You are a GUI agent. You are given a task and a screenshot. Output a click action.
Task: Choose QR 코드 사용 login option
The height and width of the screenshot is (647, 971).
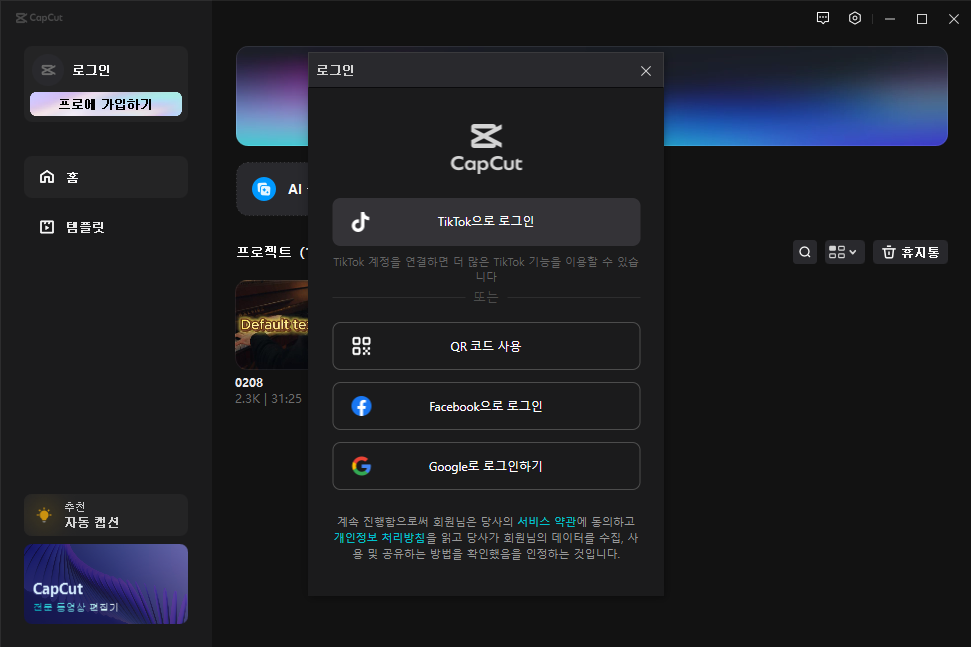point(486,346)
